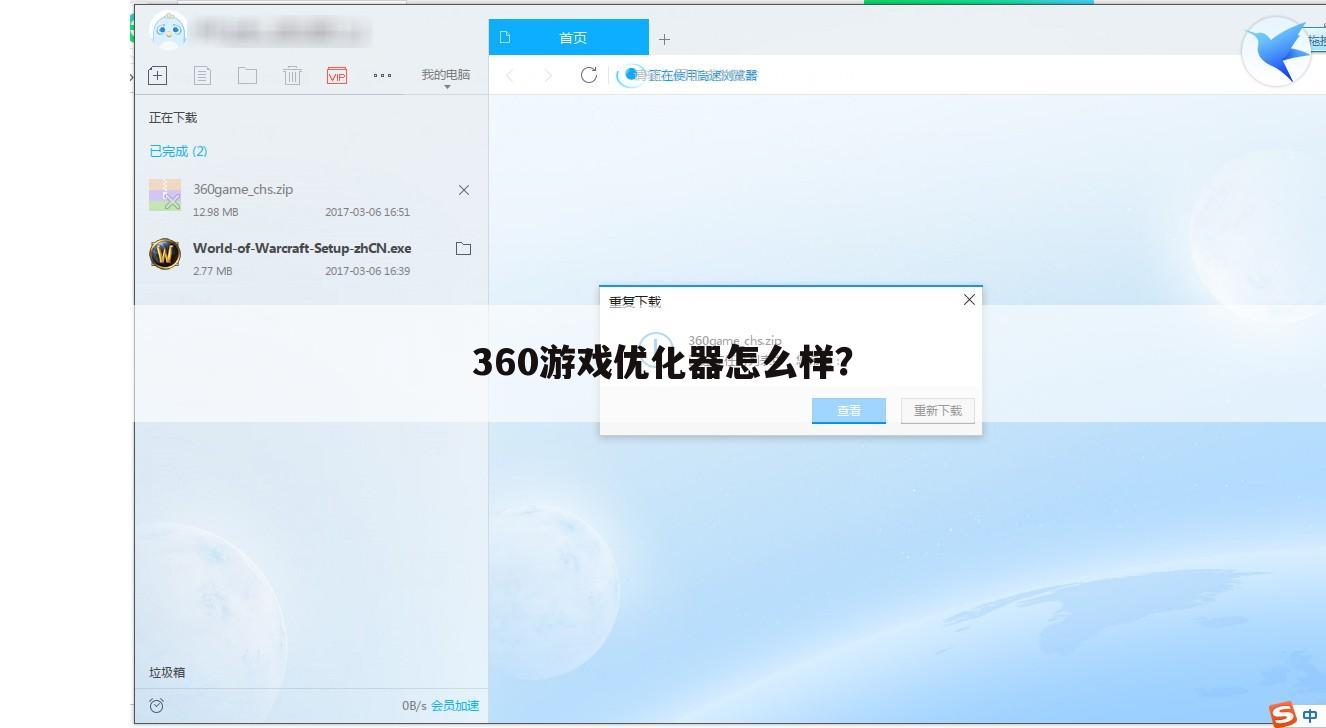The width and height of the screenshot is (1326, 728).
Task: Click the floating Xunlei bird icon
Action: [1277, 52]
